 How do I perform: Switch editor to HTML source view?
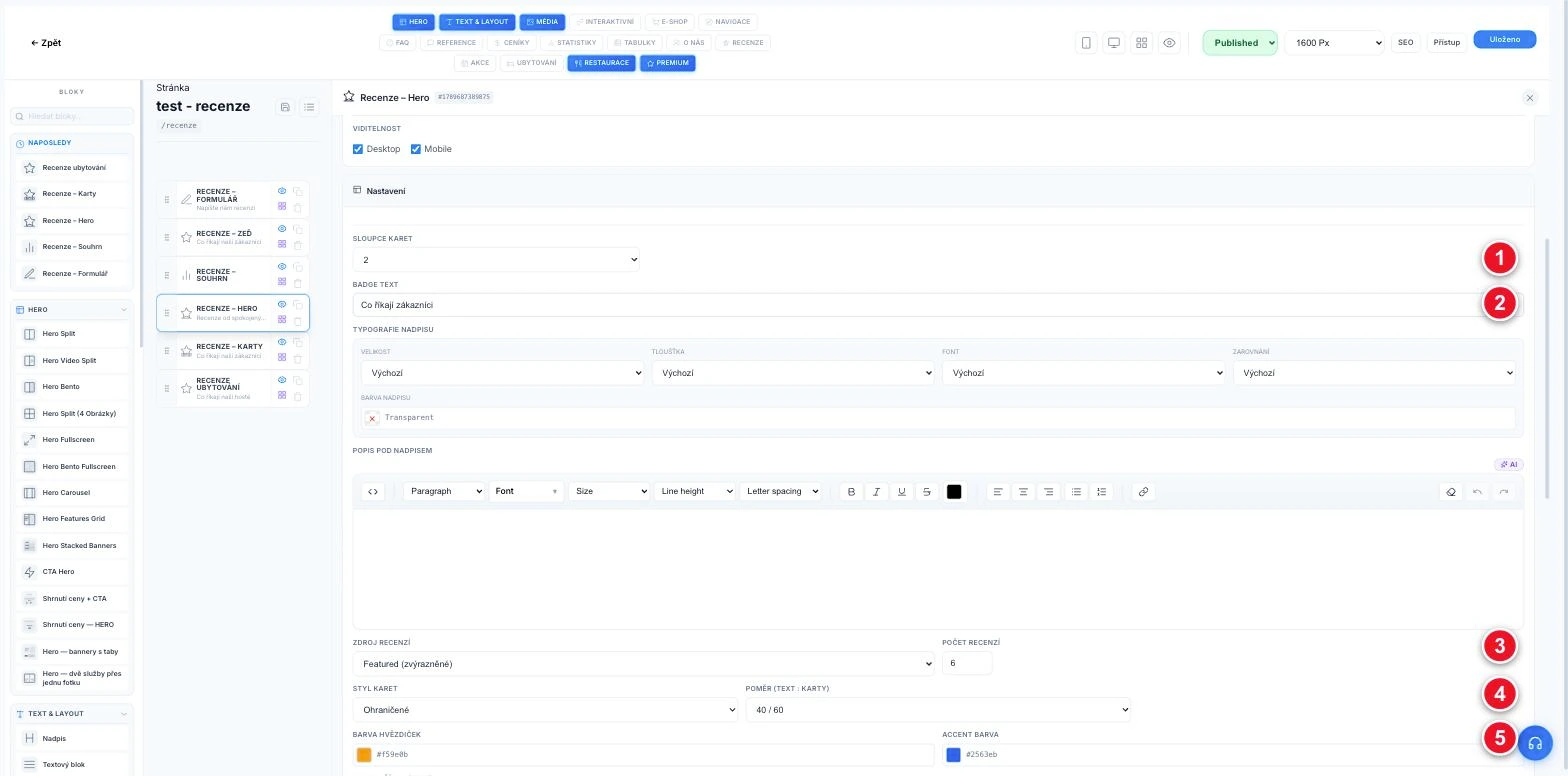click(373, 491)
